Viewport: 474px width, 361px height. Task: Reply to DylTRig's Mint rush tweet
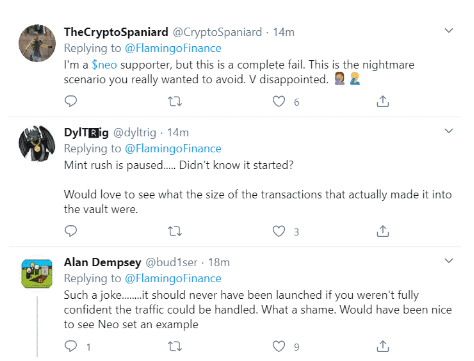[x=71, y=231]
